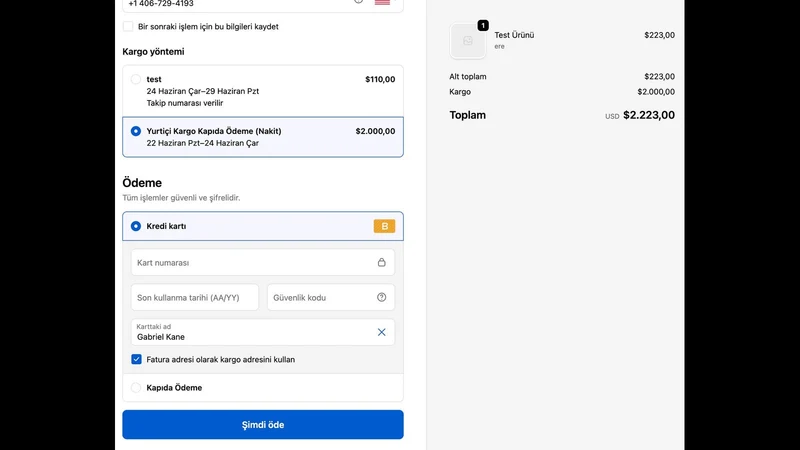Viewport: 800px width, 450px height.
Task: Click '22 Haziran Pzt–24 Haziran Çar' delivery text
Action: [x=203, y=143]
